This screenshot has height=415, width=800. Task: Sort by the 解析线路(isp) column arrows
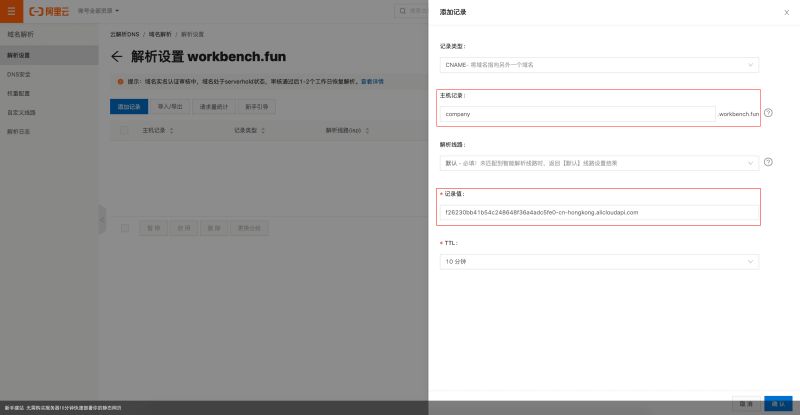tap(367, 131)
